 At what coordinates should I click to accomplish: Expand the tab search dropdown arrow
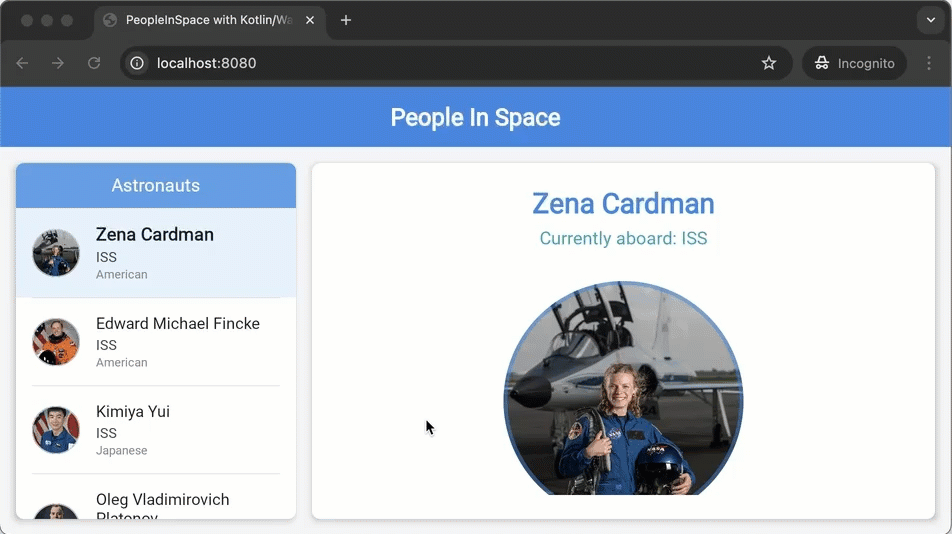tap(930, 20)
